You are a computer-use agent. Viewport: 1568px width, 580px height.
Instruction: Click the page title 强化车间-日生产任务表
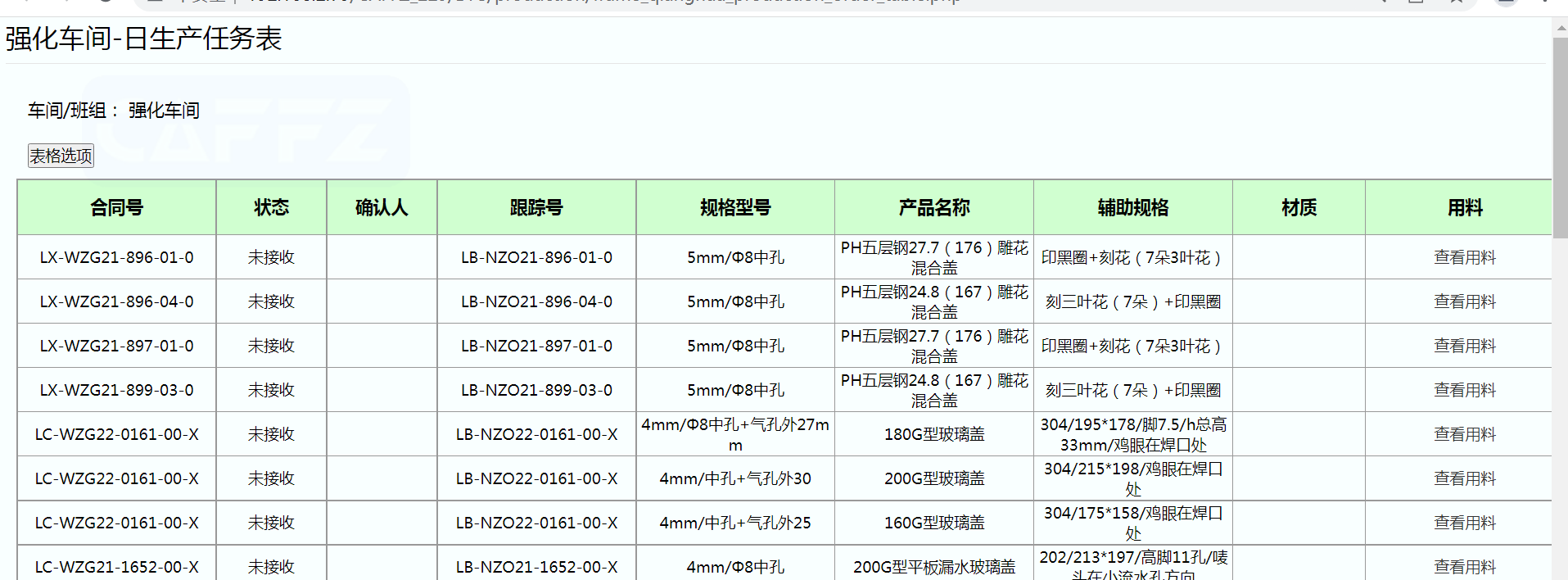143,39
